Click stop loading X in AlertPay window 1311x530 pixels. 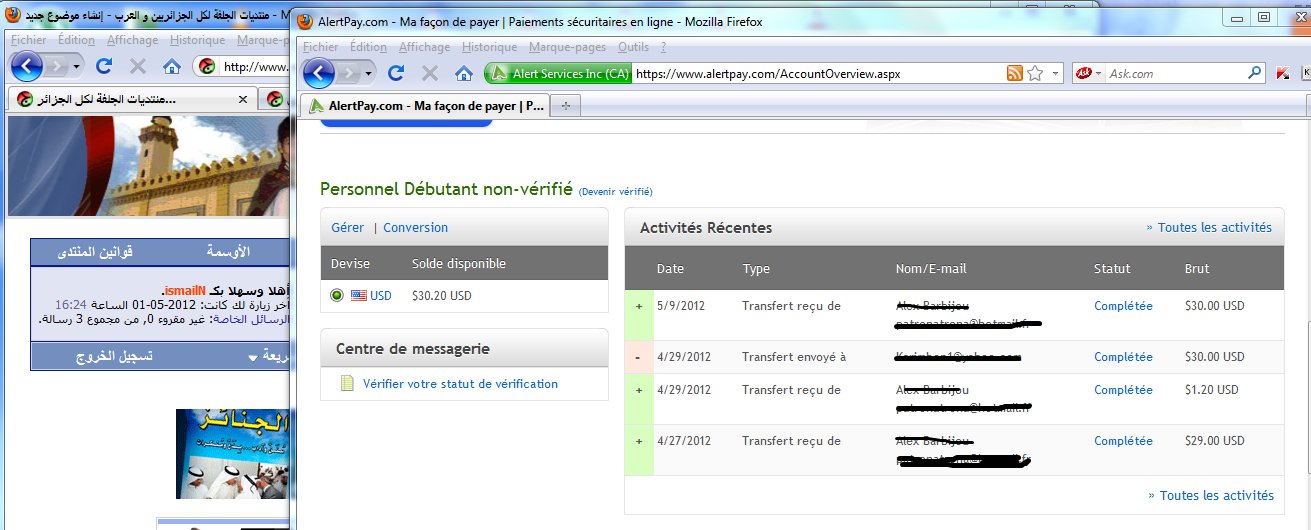coord(430,73)
